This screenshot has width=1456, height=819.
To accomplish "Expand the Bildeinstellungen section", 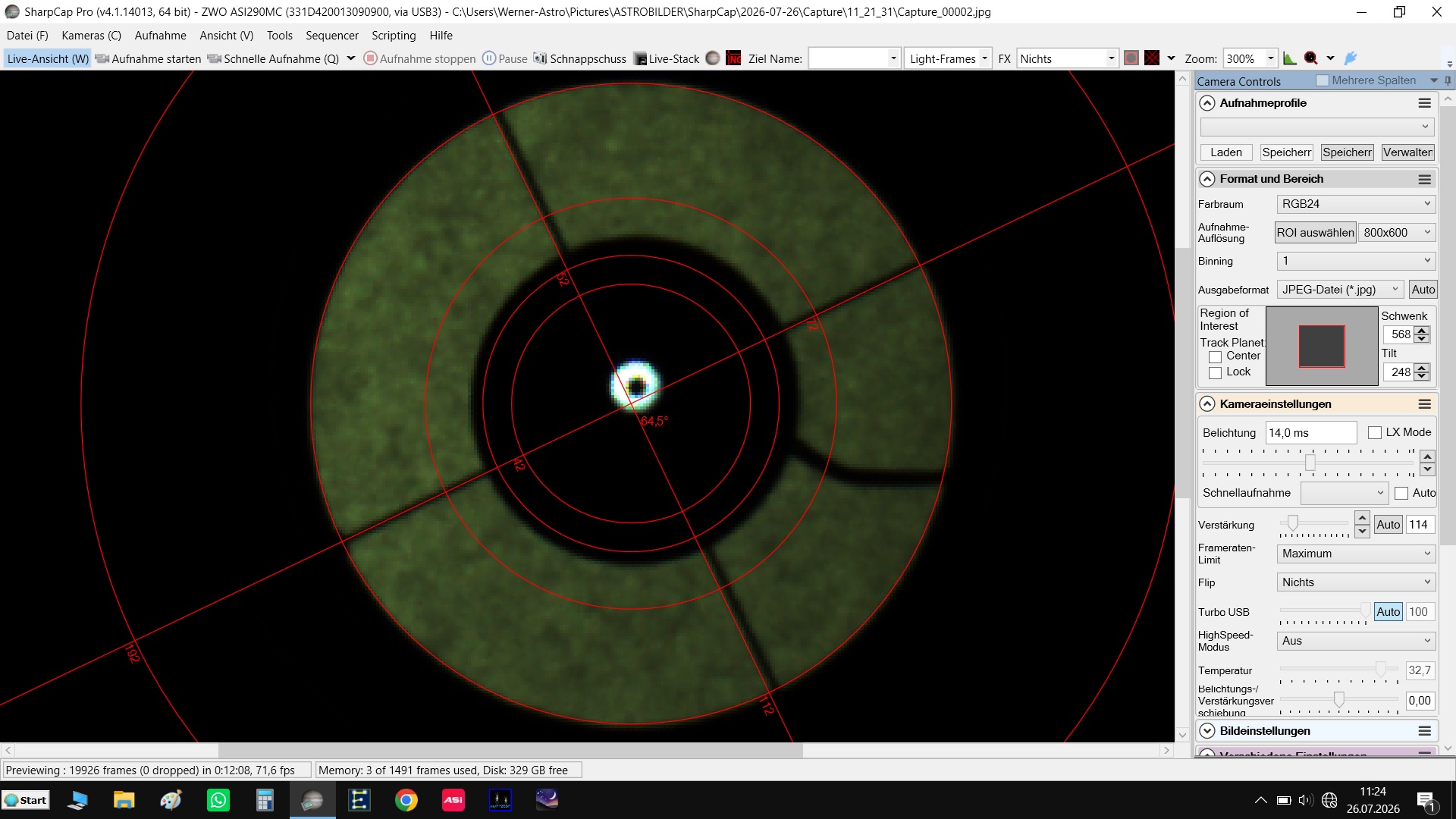I will point(1207,731).
